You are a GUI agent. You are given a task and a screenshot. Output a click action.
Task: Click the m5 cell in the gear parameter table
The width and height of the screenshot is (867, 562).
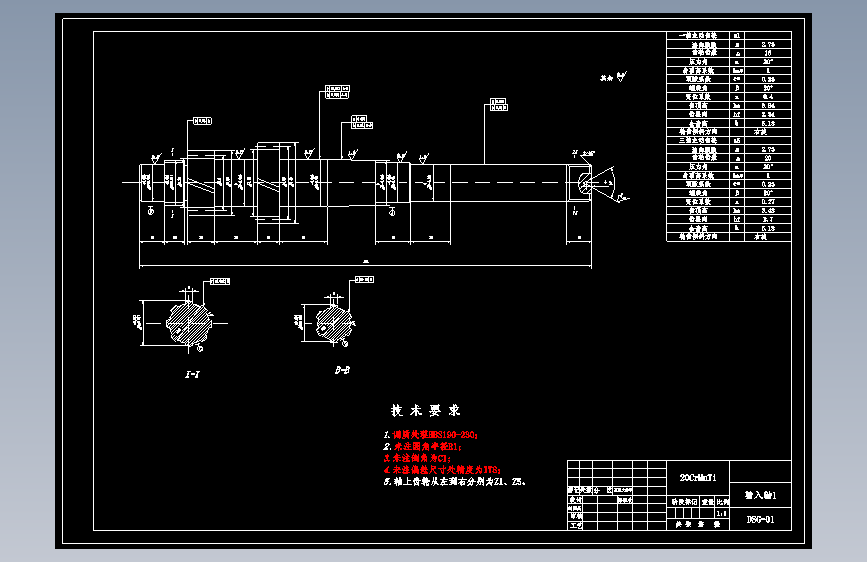click(x=737, y=140)
